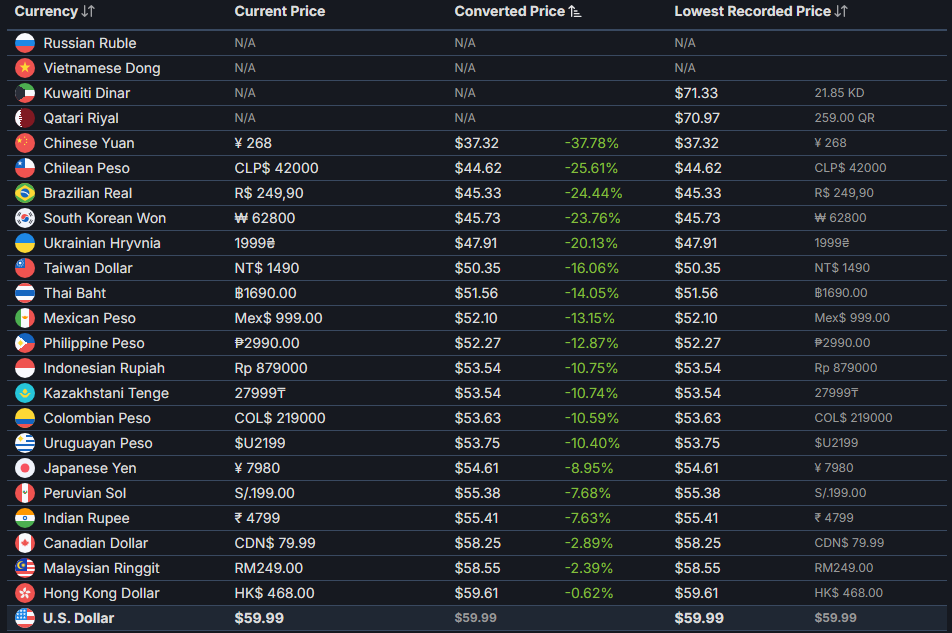The width and height of the screenshot is (952, 633).
Task: Click the Taiwan flag icon
Action: [25, 268]
